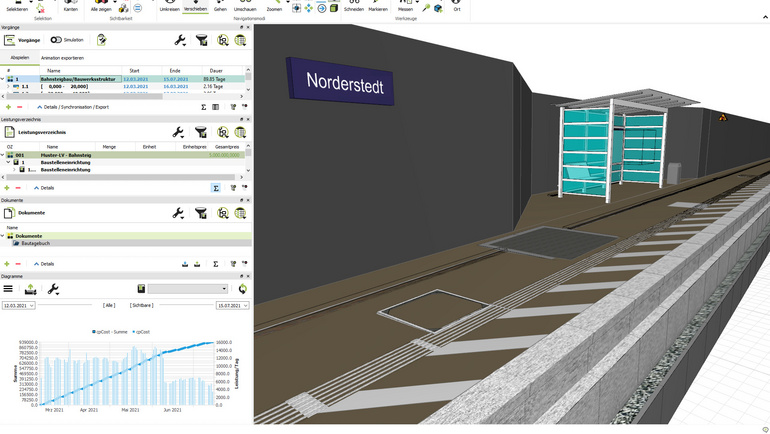Click Alle zeigen in Sichtbarkeit group

[x=101, y=6]
